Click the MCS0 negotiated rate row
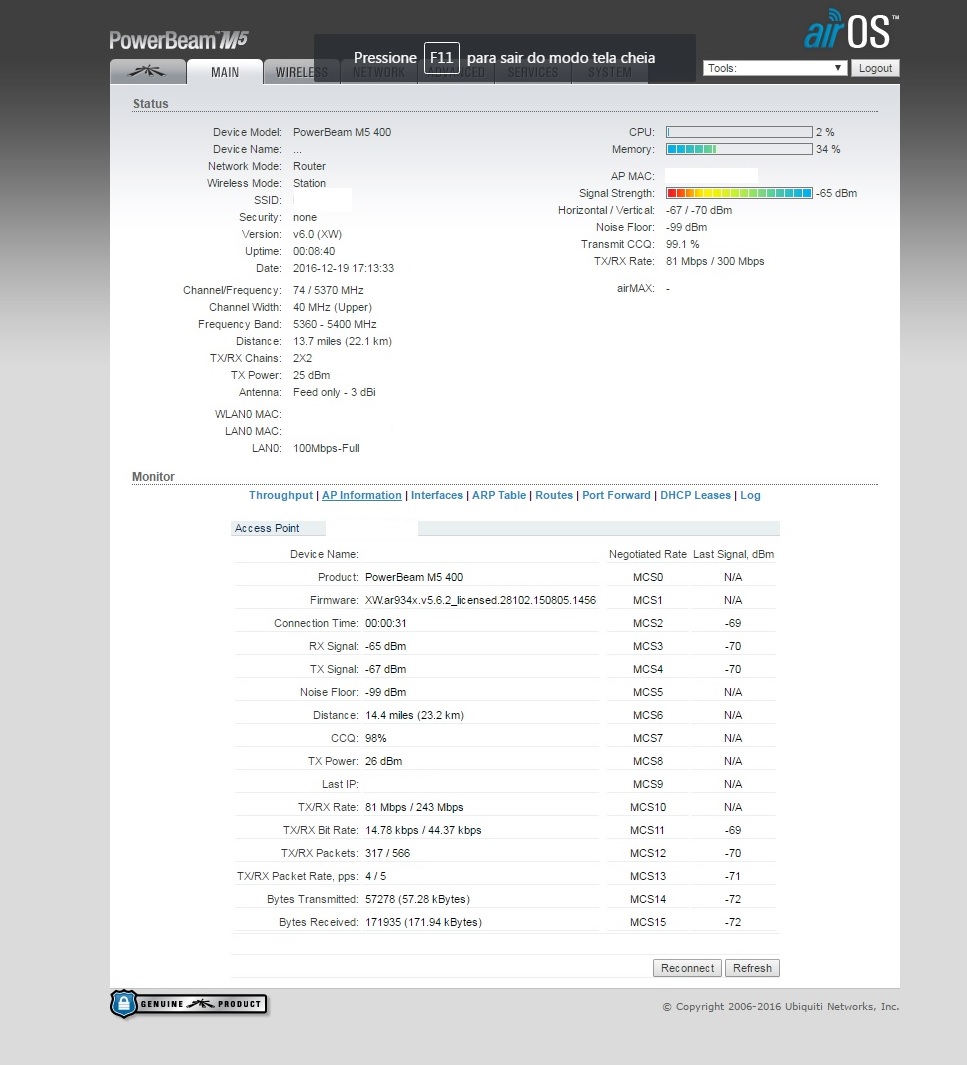The image size is (967, 1065). (x=691, y=577)
